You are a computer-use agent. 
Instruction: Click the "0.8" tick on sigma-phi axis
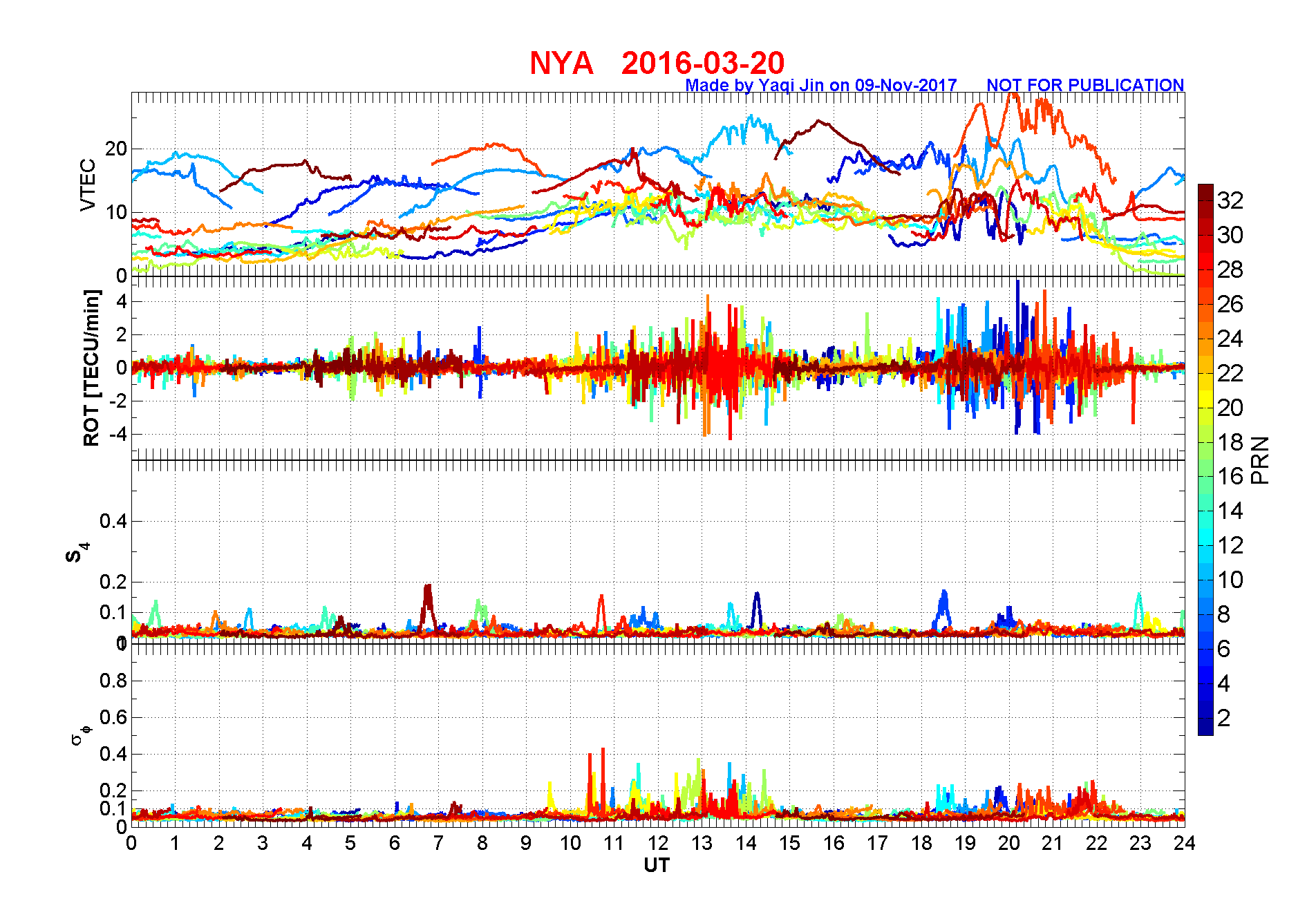113,681
